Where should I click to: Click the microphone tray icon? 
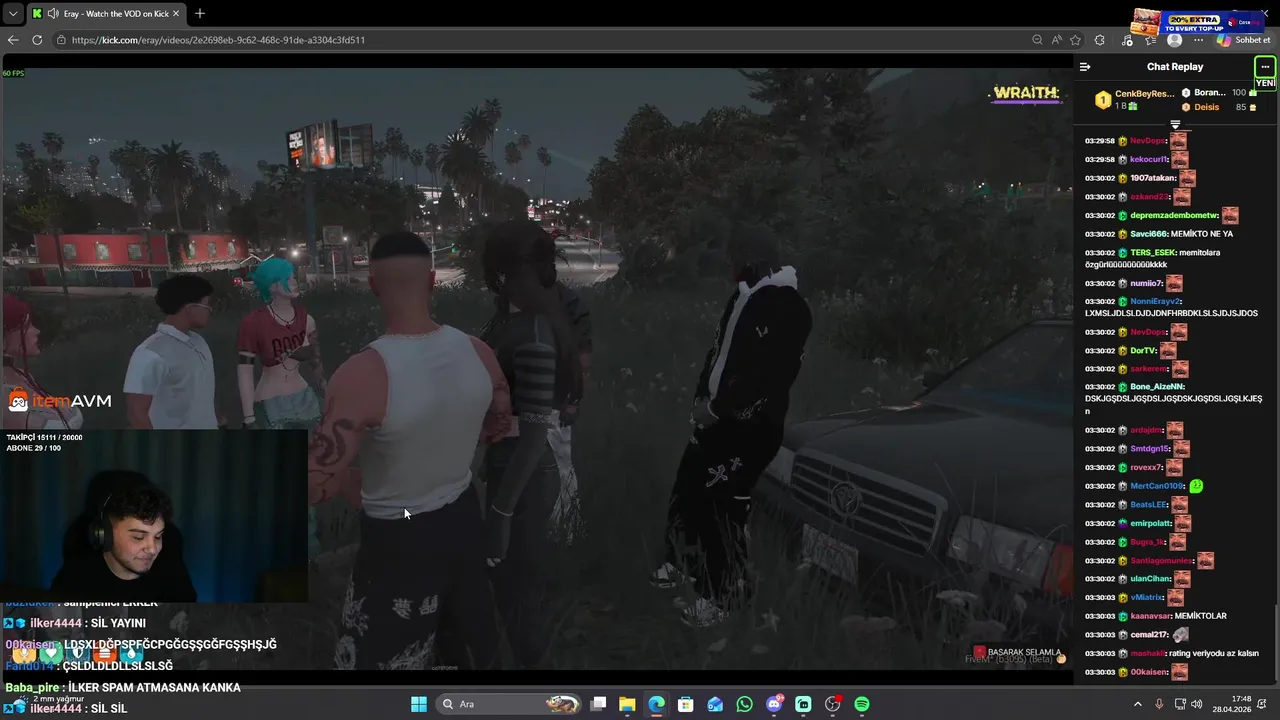point(1159,704)
